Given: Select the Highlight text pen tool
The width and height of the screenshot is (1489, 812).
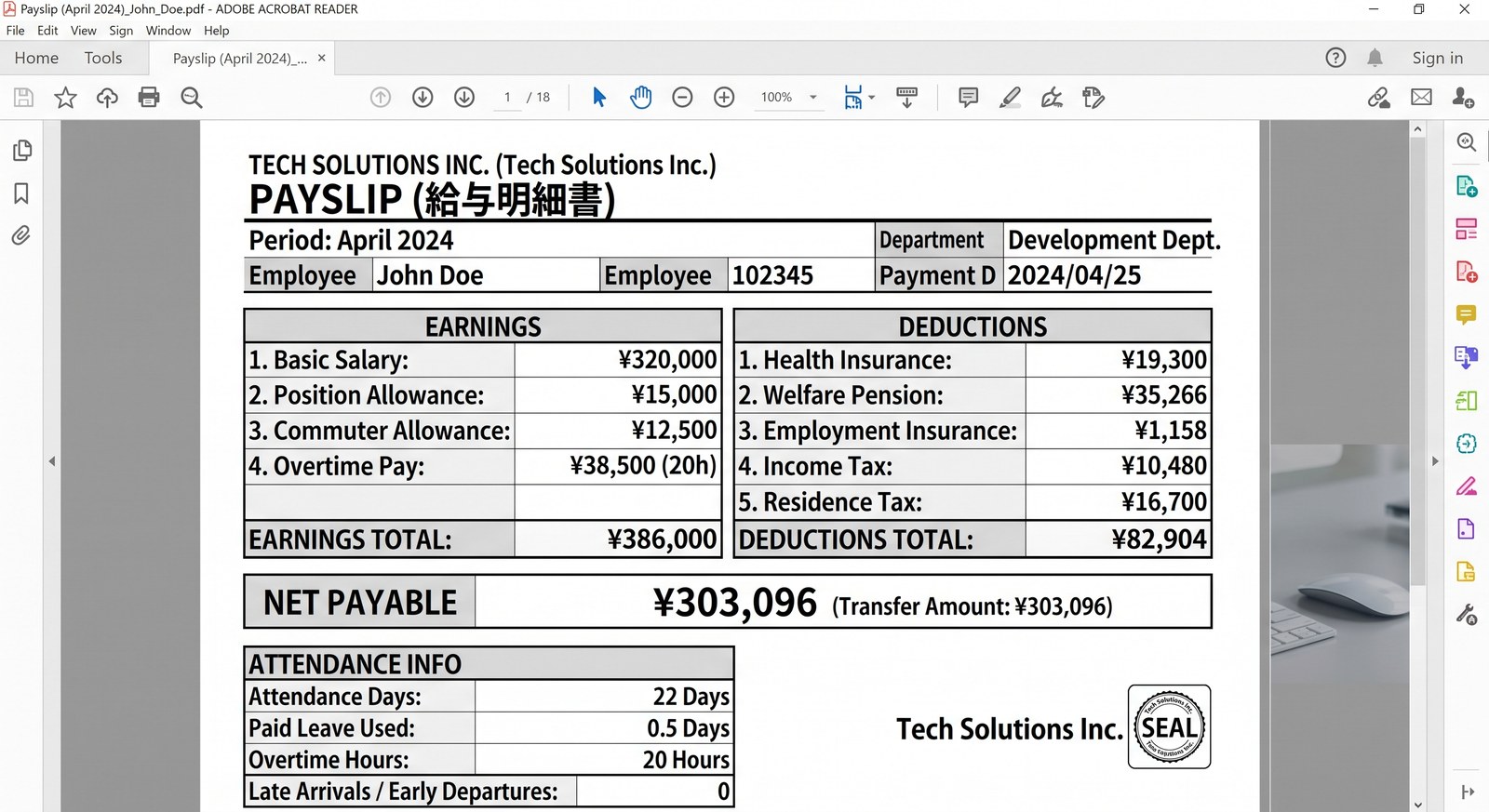Looking at the screenshot, I should coord(1010,97).
